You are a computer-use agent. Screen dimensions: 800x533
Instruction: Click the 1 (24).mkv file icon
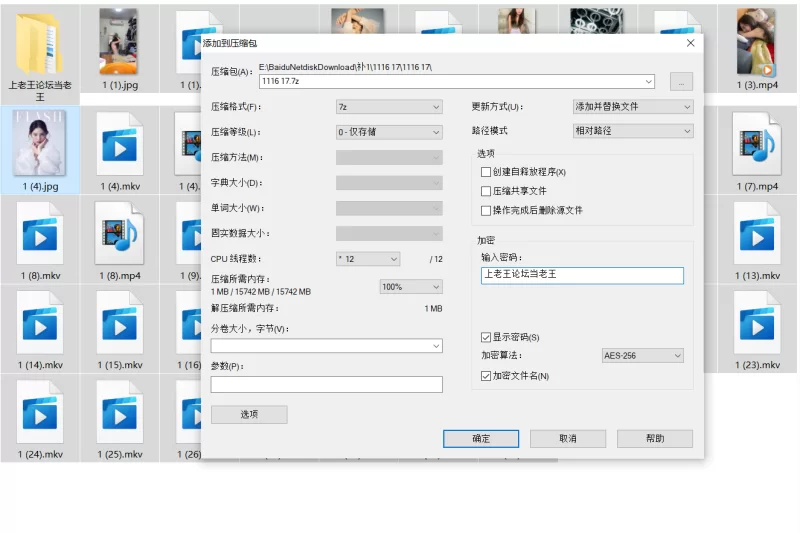pos(40,411)
